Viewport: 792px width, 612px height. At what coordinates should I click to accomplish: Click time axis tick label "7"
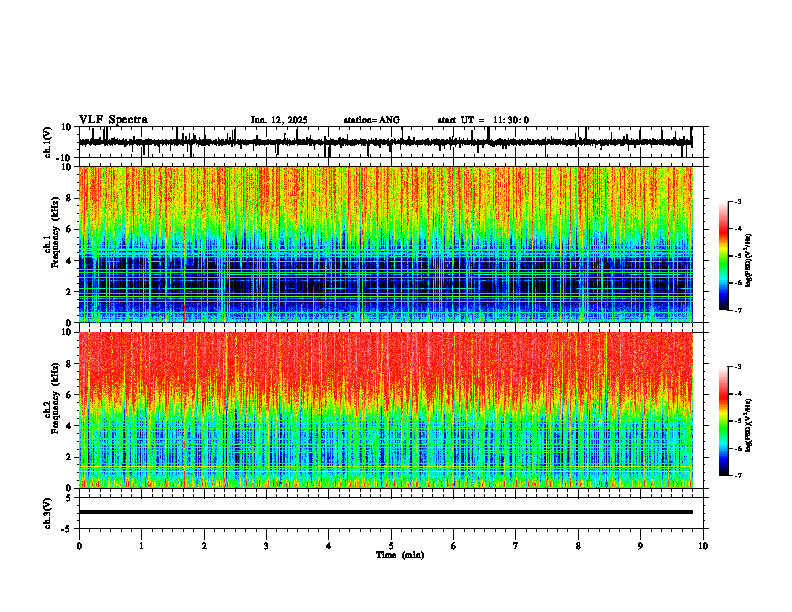point(516,546)
